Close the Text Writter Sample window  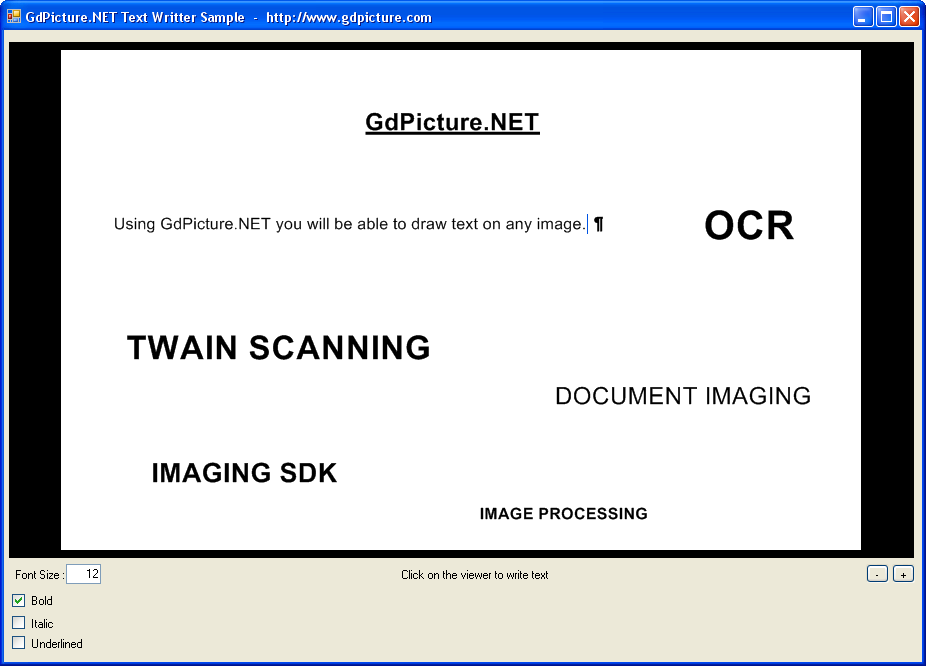(909, 17)
